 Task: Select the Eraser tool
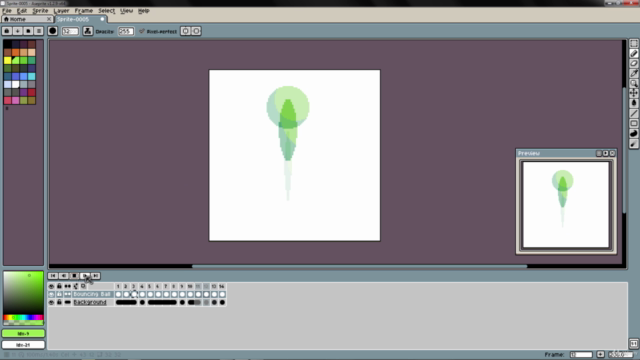(633, 63)
